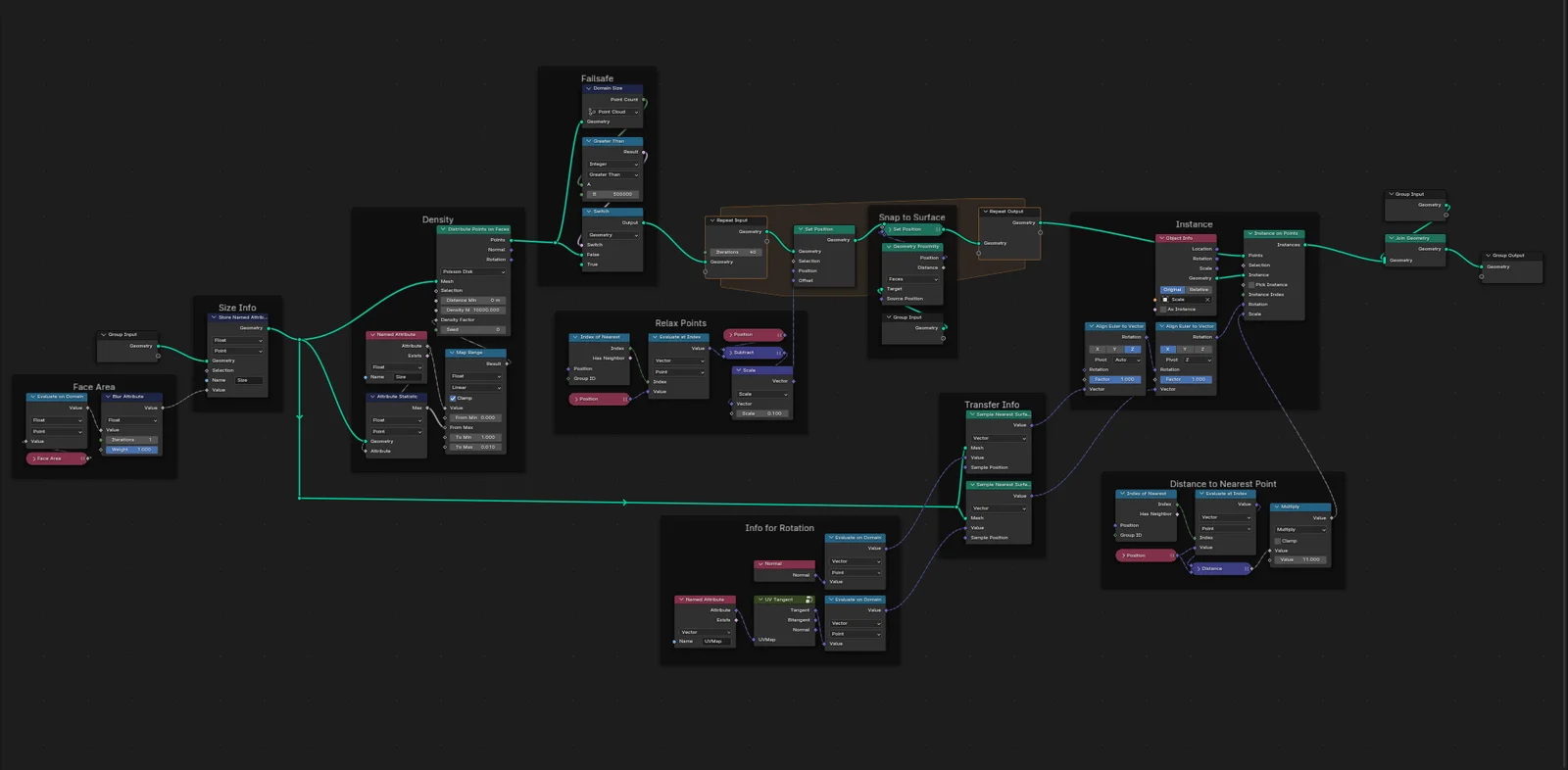The height and width of the screenshot is (770, 1568).
Task: Enable the As Instance checkbox in Object Info
Action: 1163,310
